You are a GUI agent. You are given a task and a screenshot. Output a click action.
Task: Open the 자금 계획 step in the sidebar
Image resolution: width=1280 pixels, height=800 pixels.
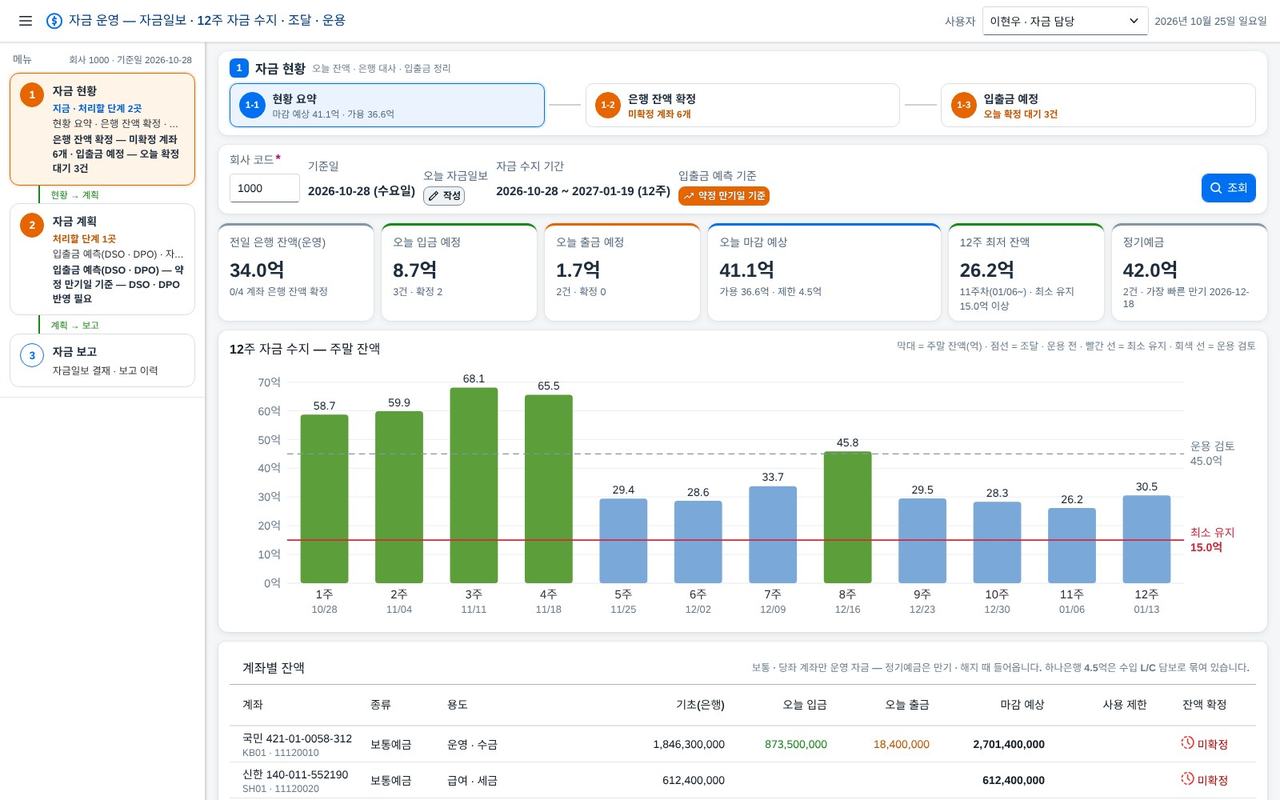[x=102, y=260]
